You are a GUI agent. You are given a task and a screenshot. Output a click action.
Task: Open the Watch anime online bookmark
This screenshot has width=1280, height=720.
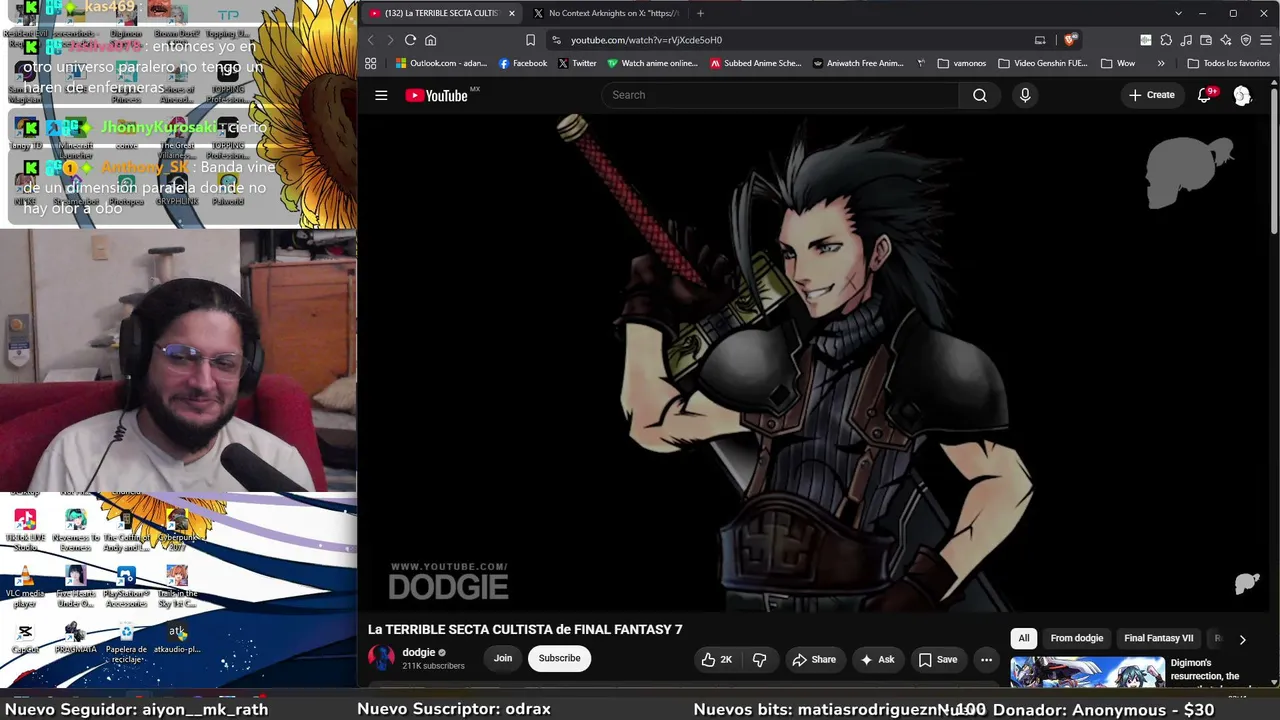pyautogui.click(x=652, y=63)
